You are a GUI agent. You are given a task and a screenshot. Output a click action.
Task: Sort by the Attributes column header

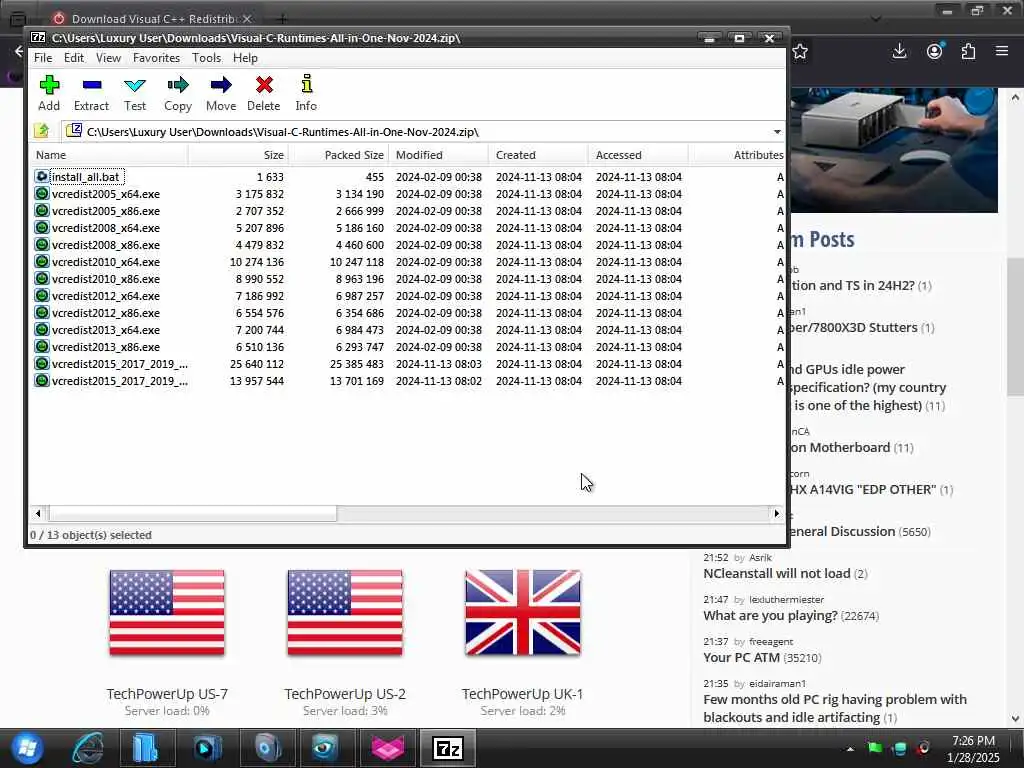pyautogui.click(x=737, y=155)
